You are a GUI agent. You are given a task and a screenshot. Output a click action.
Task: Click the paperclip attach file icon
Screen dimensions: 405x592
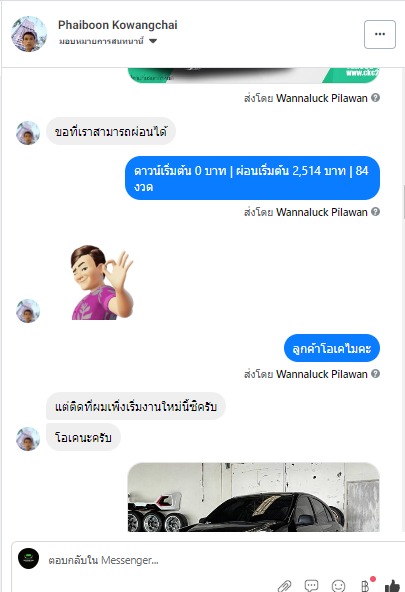click(284, 586)
